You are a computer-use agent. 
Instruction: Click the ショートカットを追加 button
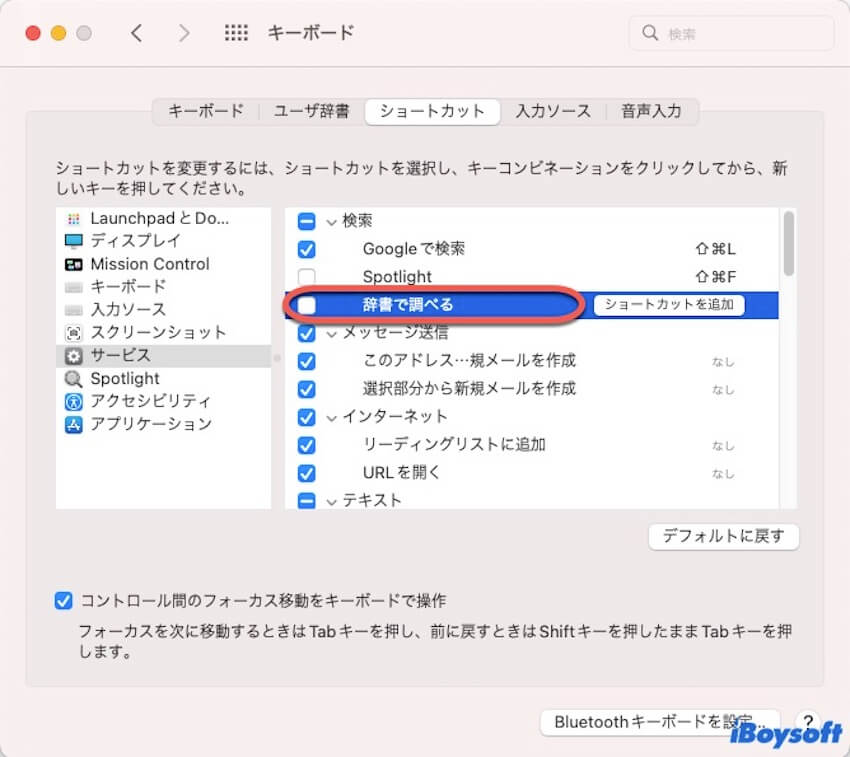click(669, 305)
